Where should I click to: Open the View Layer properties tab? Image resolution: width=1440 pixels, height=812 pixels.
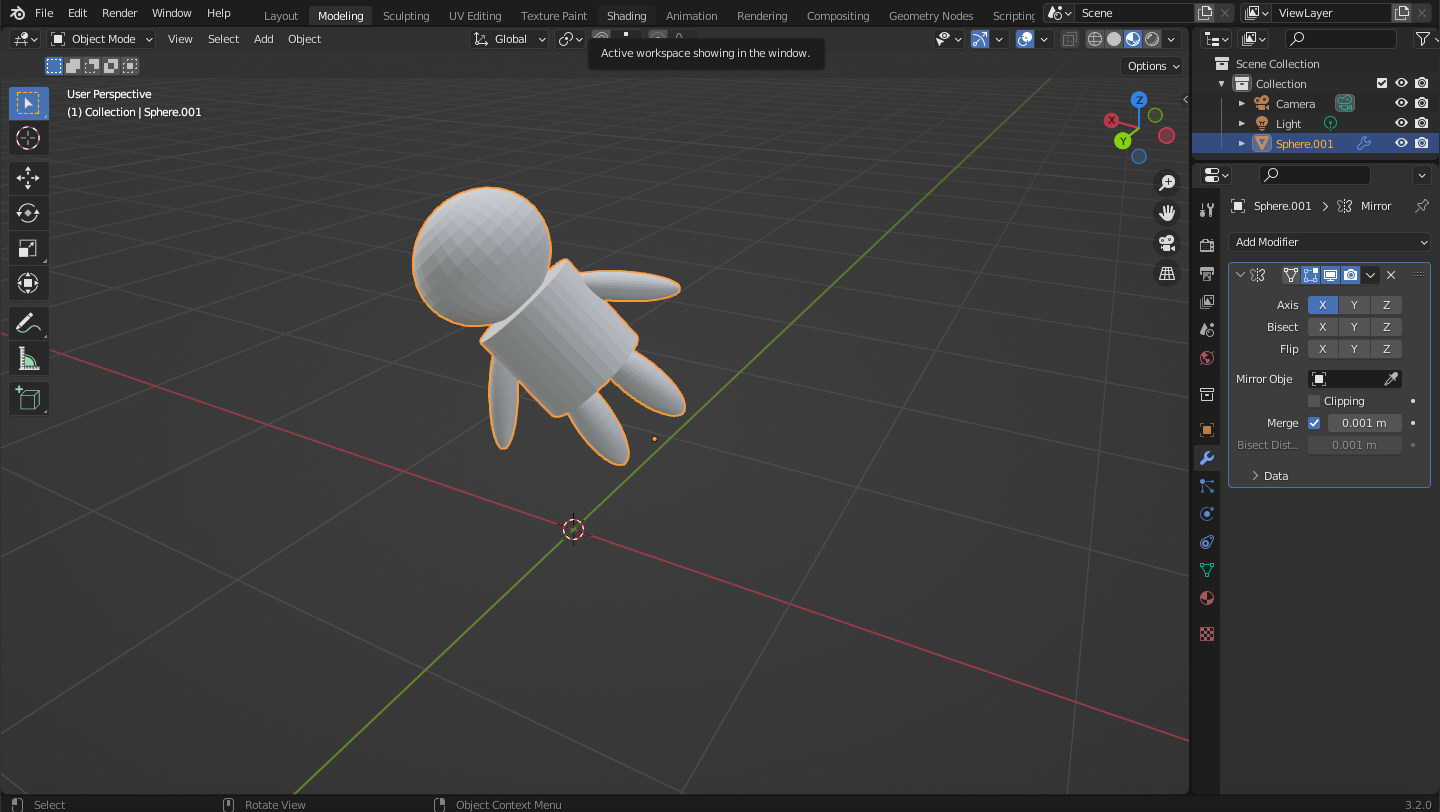pos(1207,301)
